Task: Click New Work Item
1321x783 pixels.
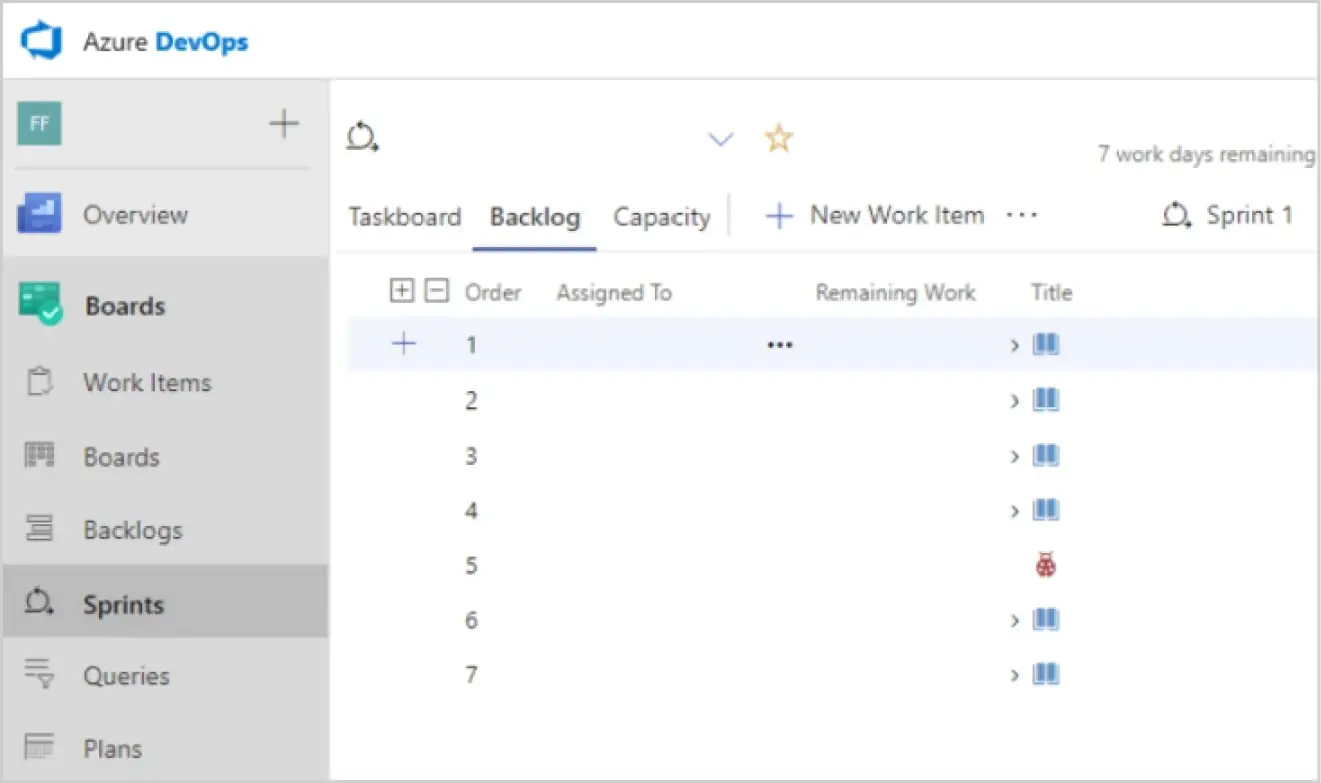Action: pos(895,214)
